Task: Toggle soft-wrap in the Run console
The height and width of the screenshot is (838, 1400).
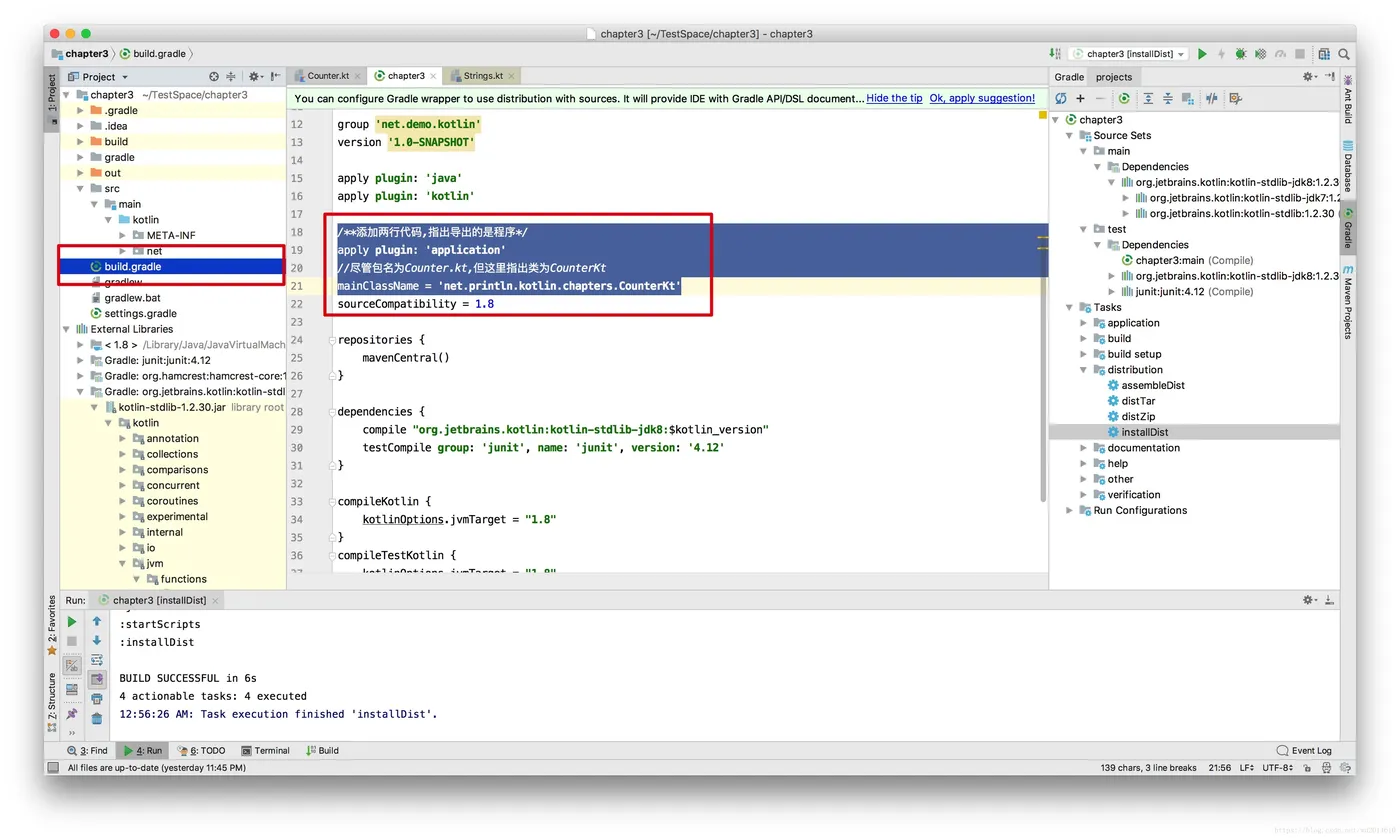Action: click(97, 660)
